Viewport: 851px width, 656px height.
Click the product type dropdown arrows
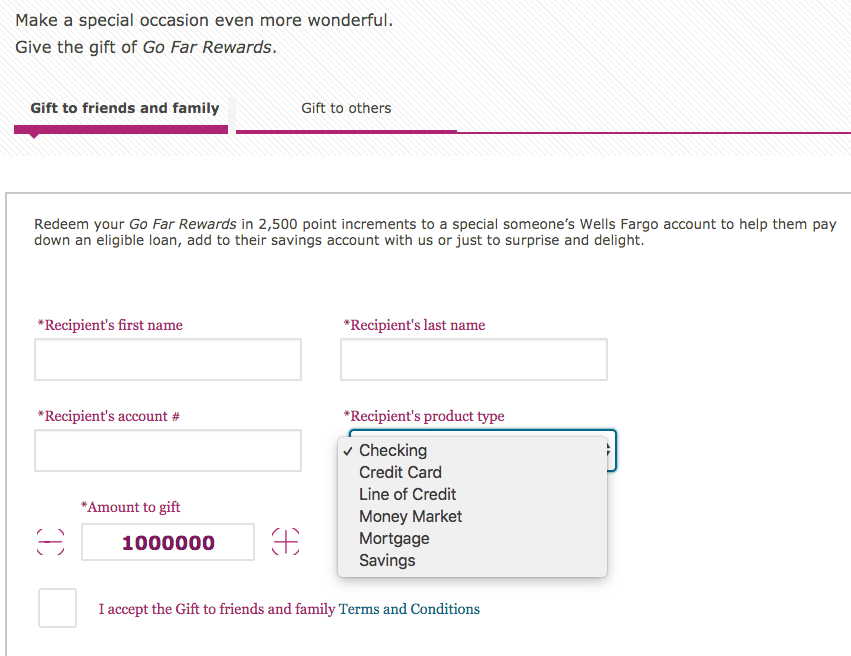coord(610,450)
